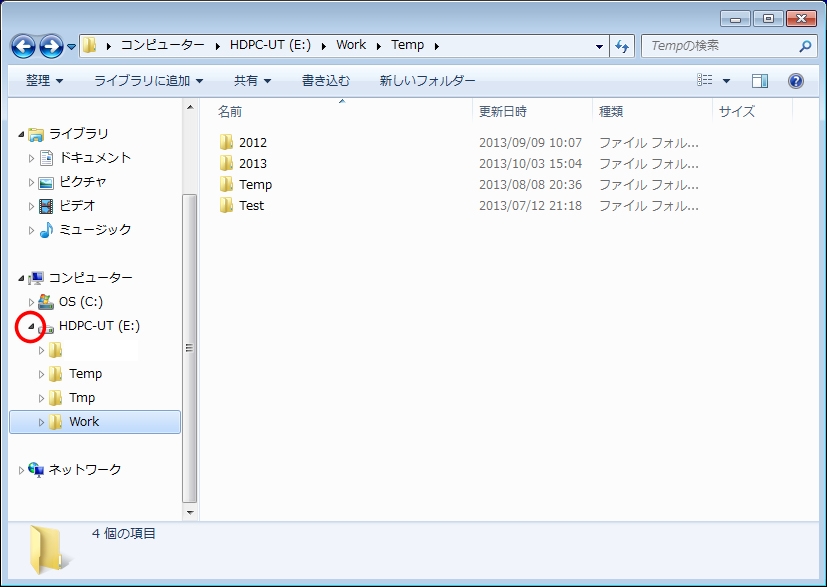827x587 pixels.
Task: Refresh the folder with the refresh icon
Action: point(622,46)
